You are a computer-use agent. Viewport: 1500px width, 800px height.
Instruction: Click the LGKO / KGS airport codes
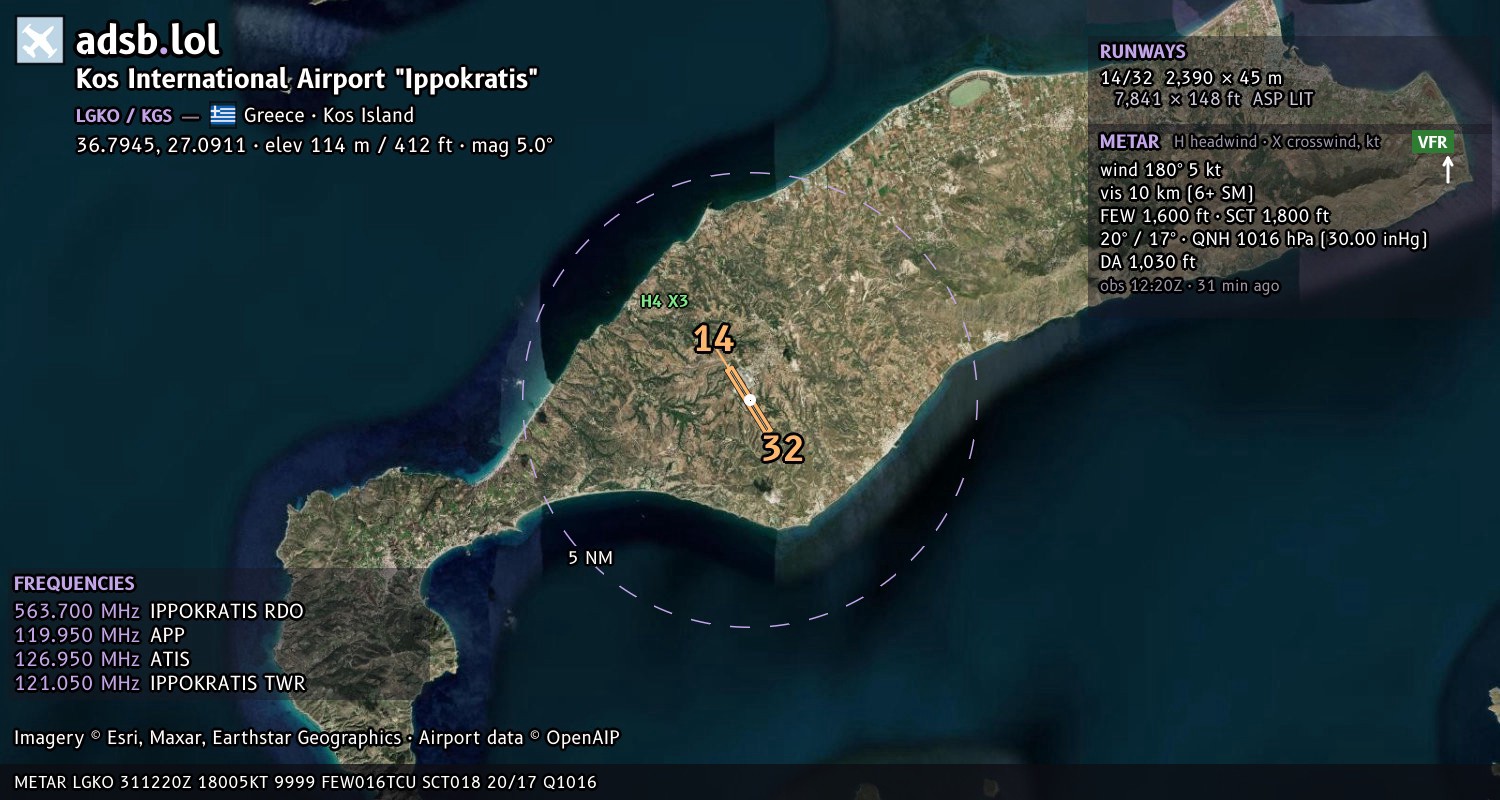[x=124, y=115]
